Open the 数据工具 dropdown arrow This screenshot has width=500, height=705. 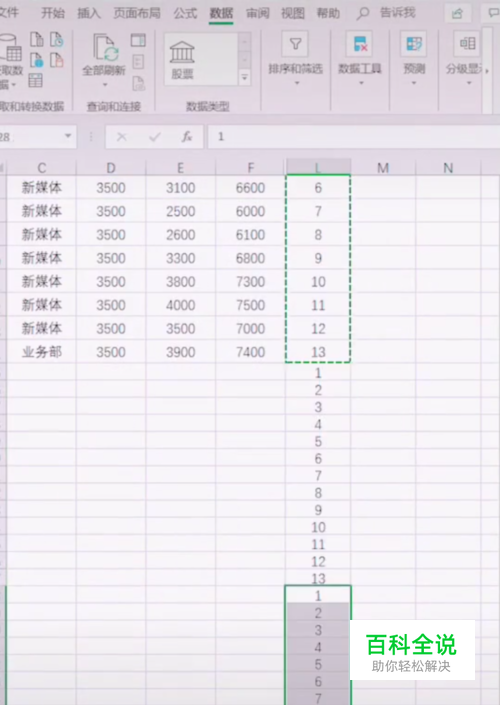click(x=361, y=83)
